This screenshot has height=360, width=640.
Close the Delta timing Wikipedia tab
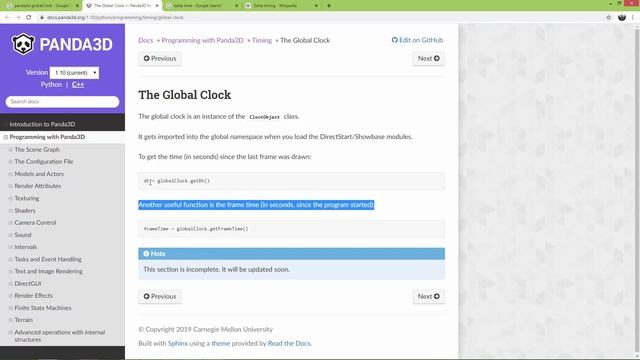tap(316, 6)
